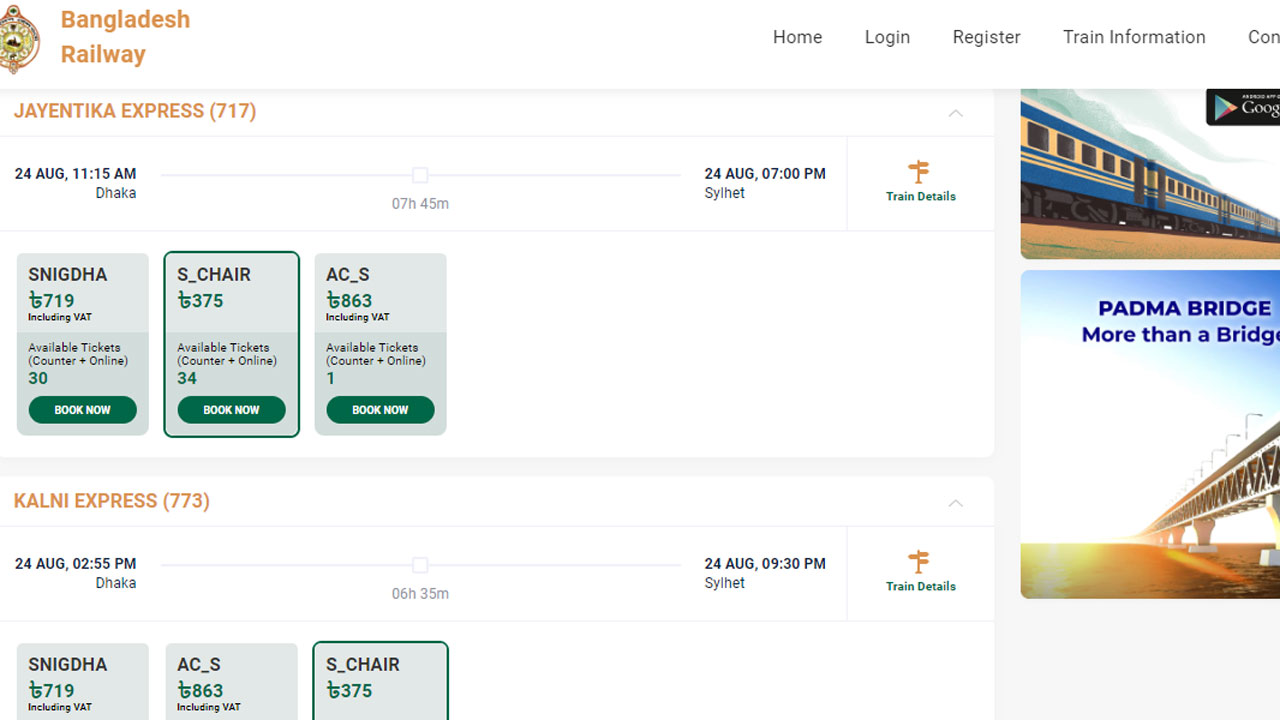
Task: Select the AC_S class card for Jayentika Express
Action: 380,344
